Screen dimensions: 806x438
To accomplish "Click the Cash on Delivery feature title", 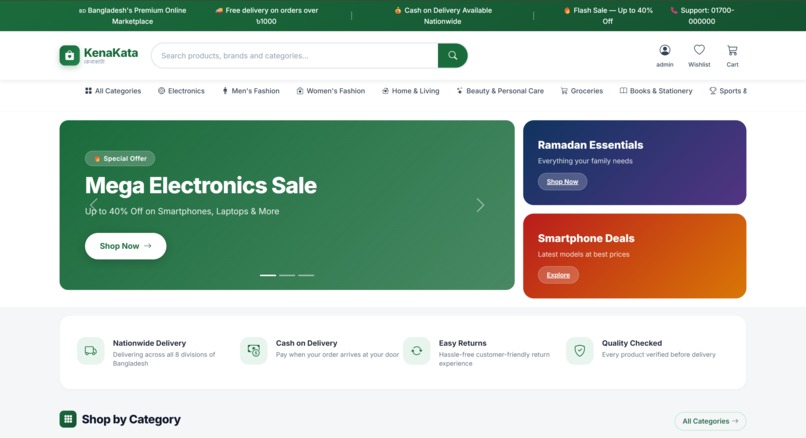I will (x=306, y=343).
